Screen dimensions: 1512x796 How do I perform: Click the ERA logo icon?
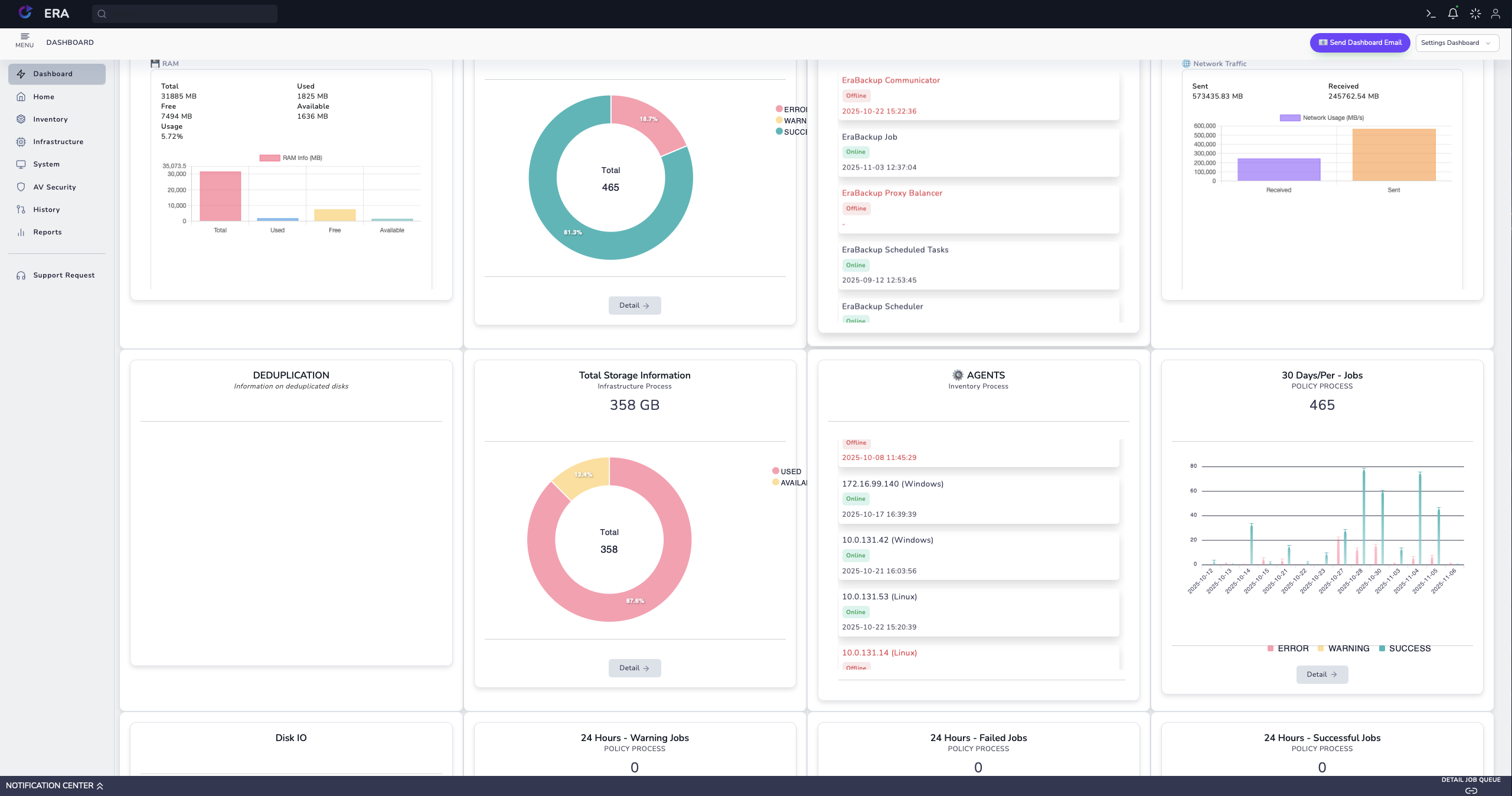tap(25, 12)
